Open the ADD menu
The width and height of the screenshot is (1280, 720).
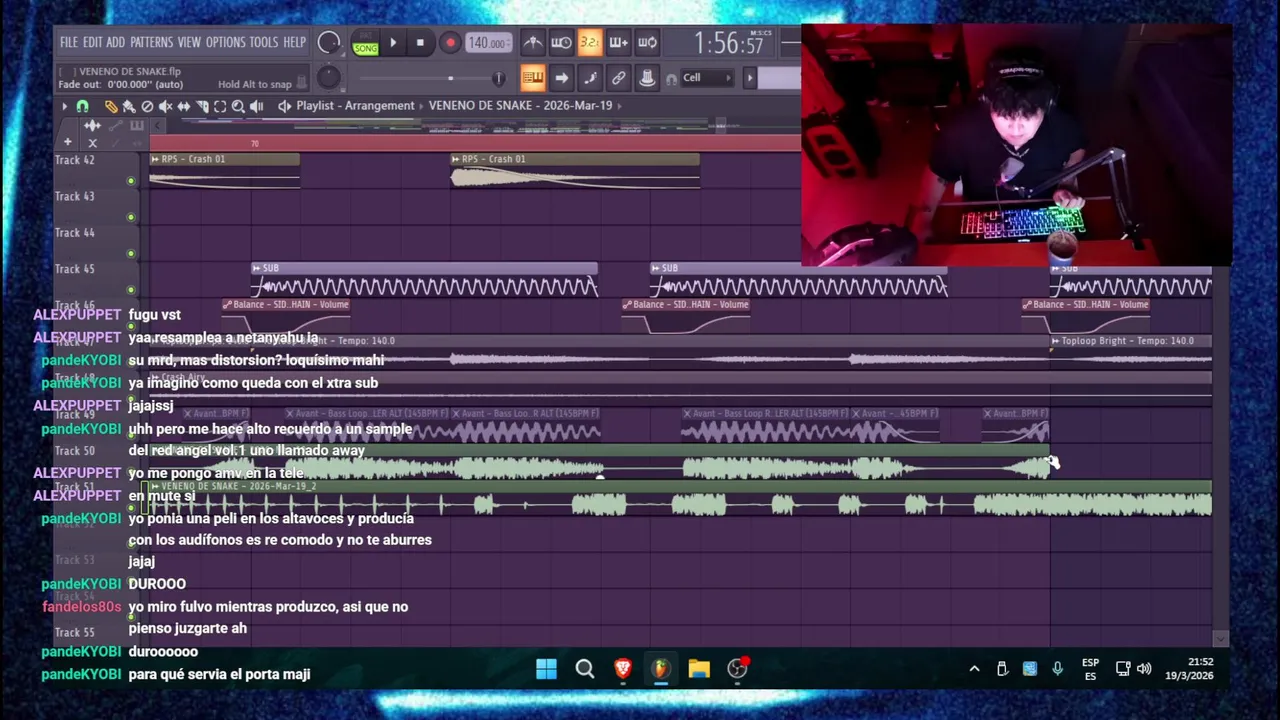pyautogui.click(x=116, y=42)
